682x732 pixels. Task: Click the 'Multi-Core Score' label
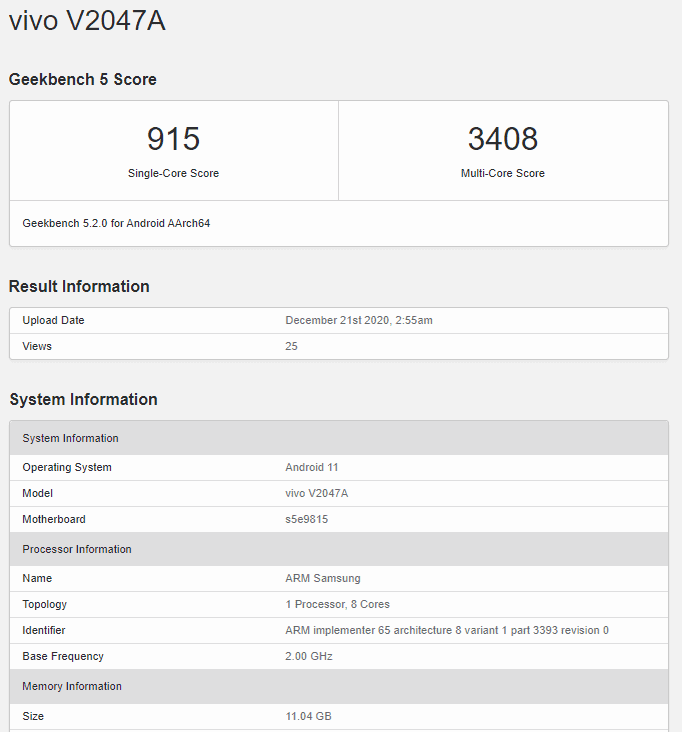tap(503, 173)
